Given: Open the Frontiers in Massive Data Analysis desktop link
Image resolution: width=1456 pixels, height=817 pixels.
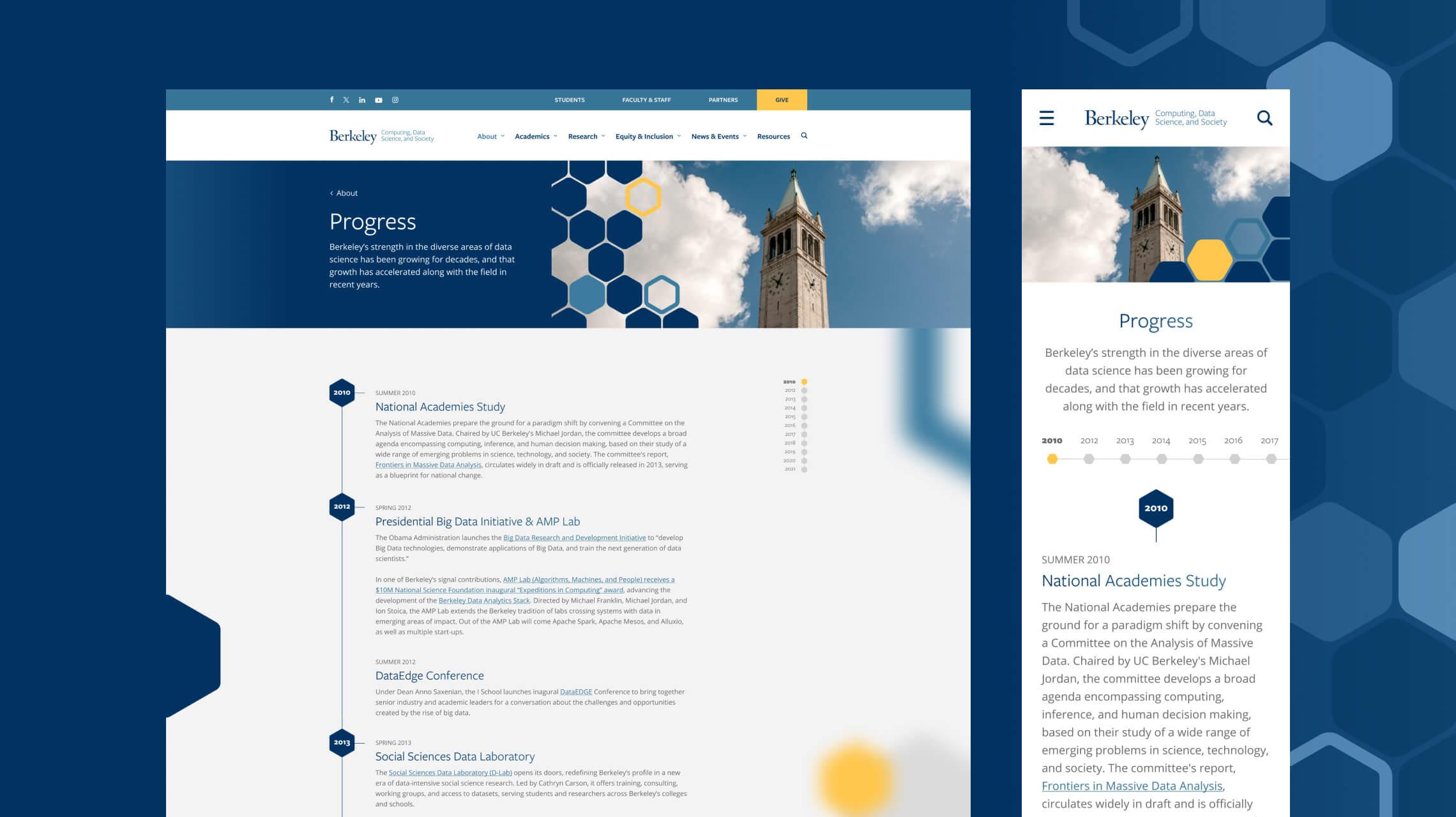Looking at the screenshot, I should [x=428, y=465].
